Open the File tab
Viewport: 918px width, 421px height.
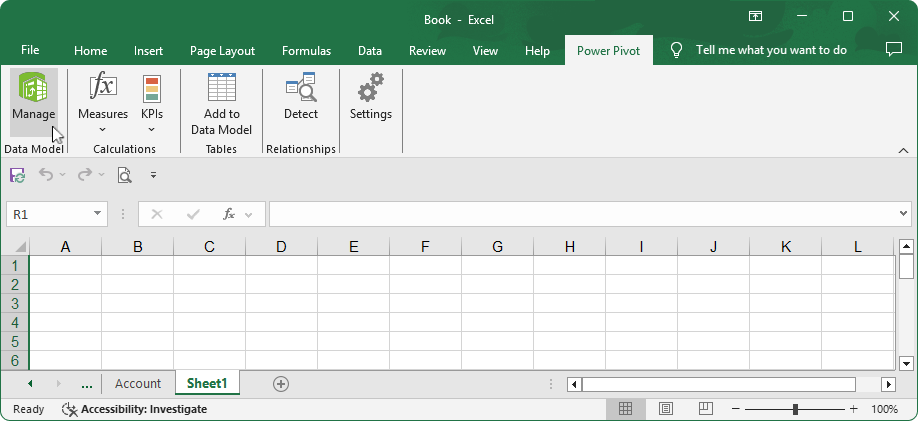point(30,50)
